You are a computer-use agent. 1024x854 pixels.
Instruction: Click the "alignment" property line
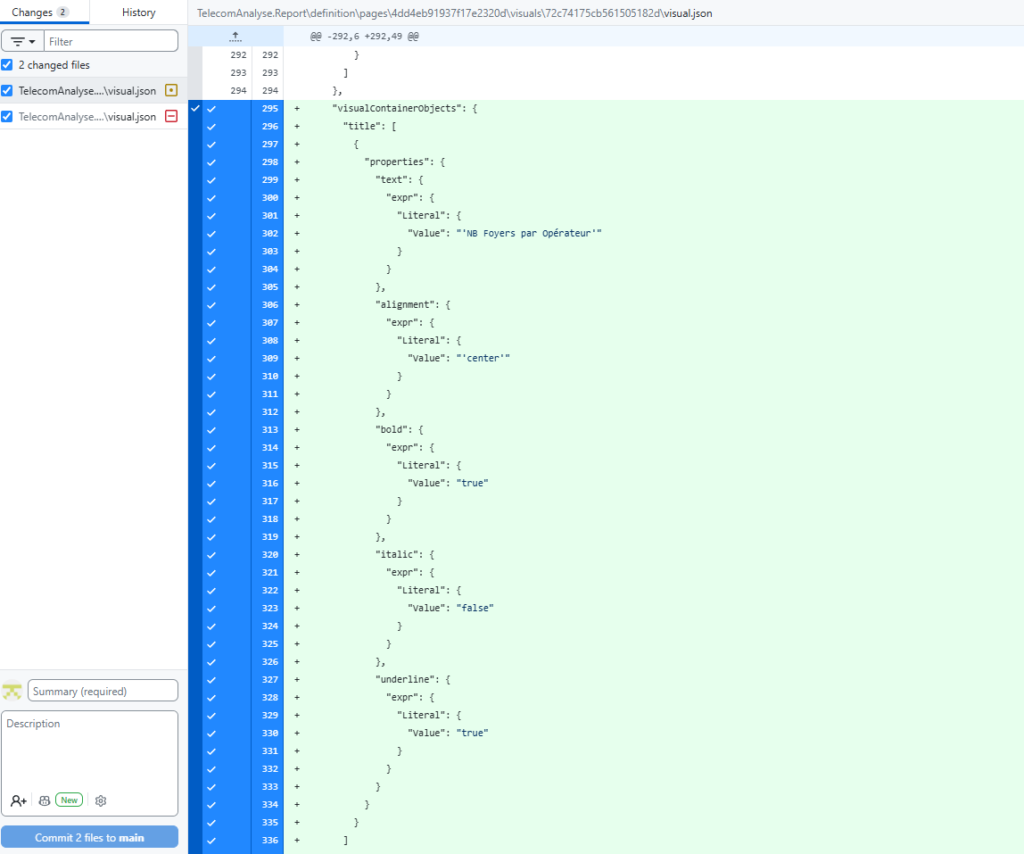413,305
